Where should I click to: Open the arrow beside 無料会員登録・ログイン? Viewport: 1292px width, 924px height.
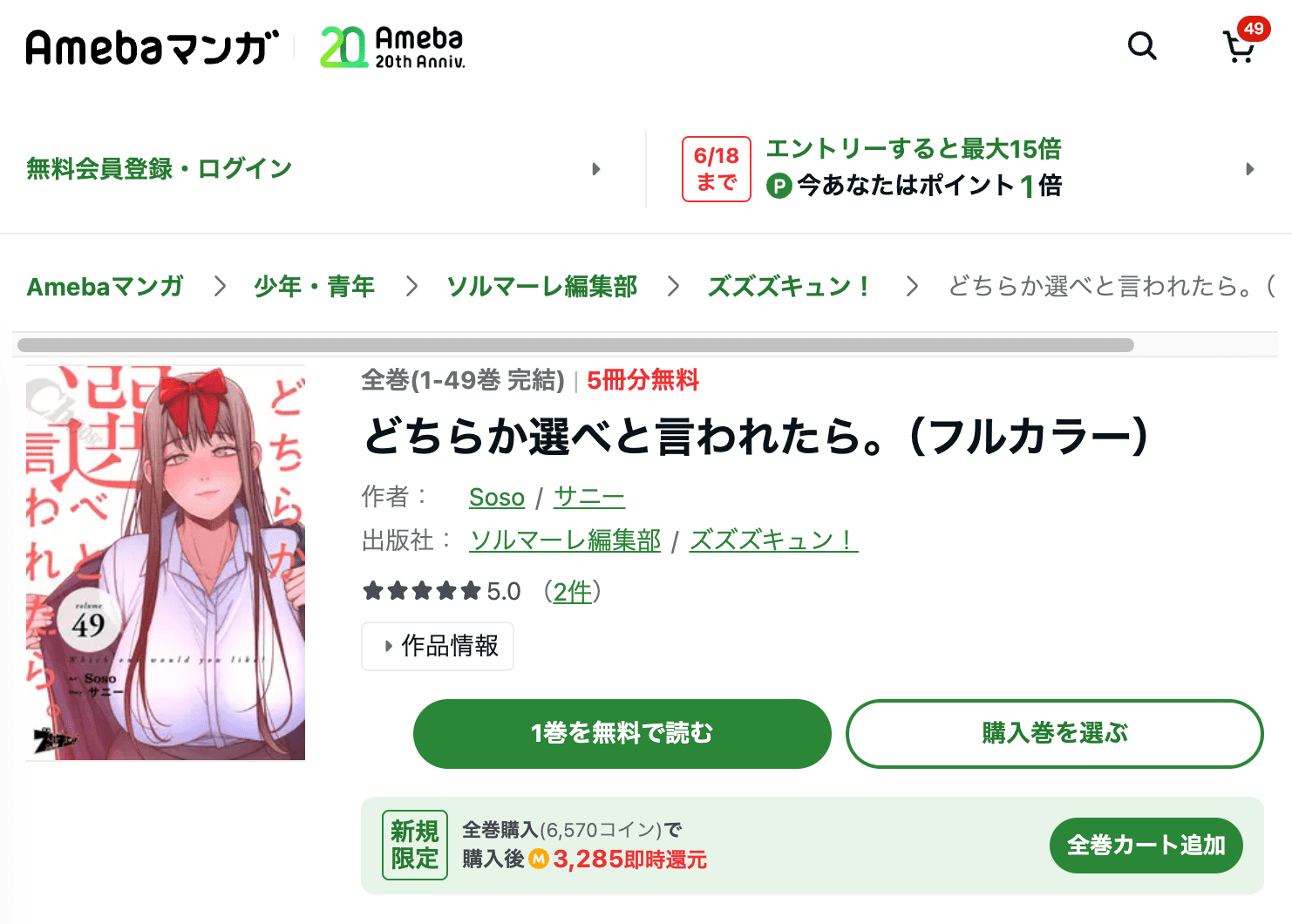[x=596, y=169]
